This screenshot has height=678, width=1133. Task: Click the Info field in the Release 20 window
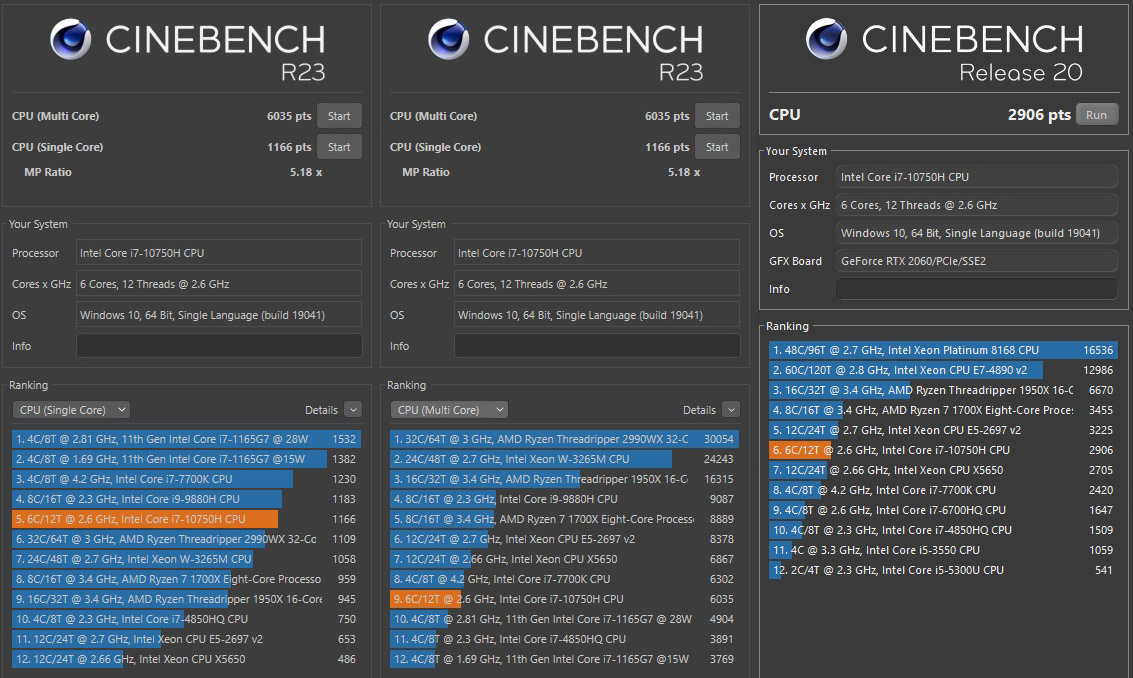pos(976,288)
